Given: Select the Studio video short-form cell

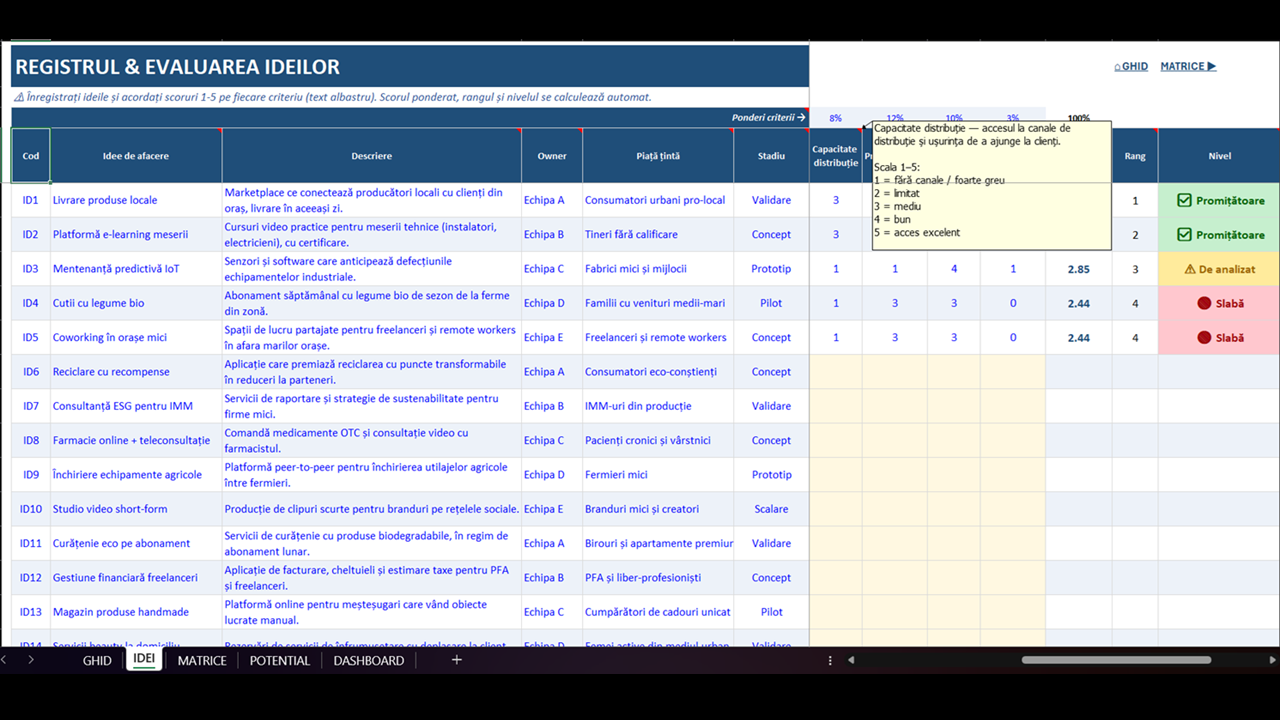Looking at the screenshot, I should pos(136,509).
